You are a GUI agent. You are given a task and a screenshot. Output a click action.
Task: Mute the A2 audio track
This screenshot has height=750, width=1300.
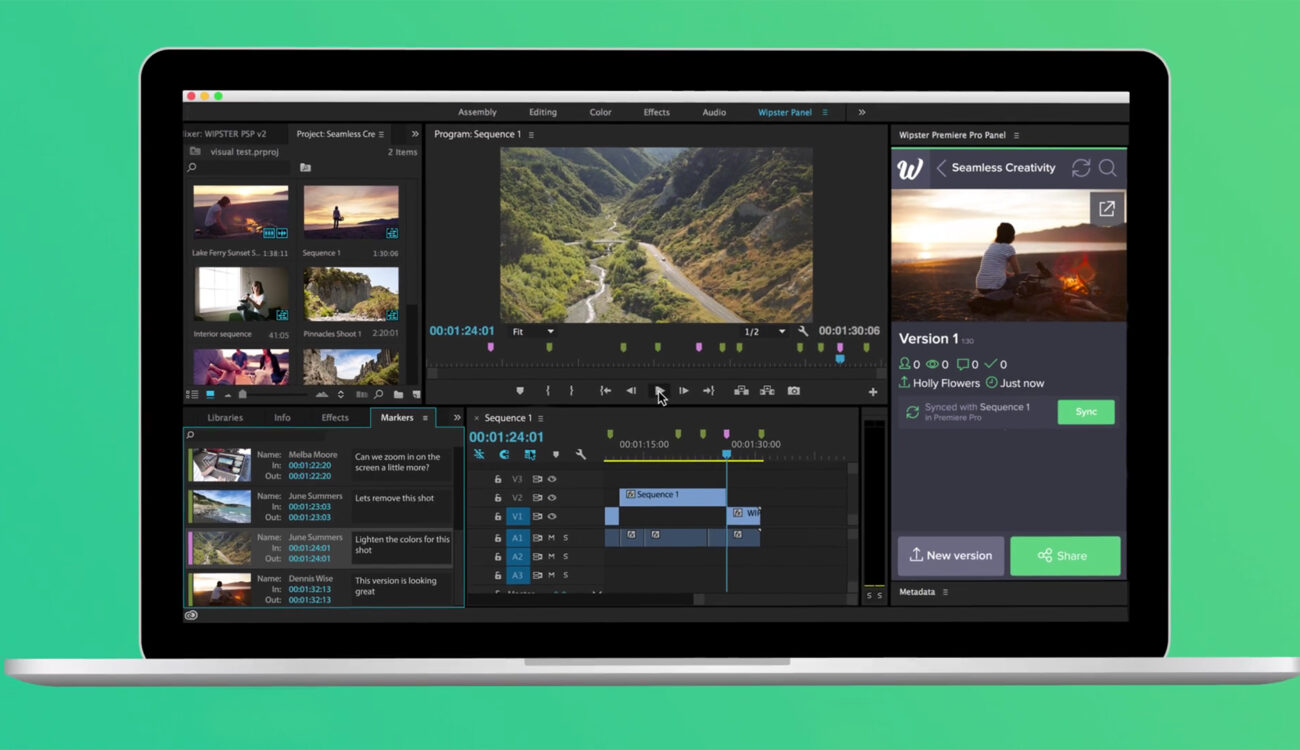(552, 556)
